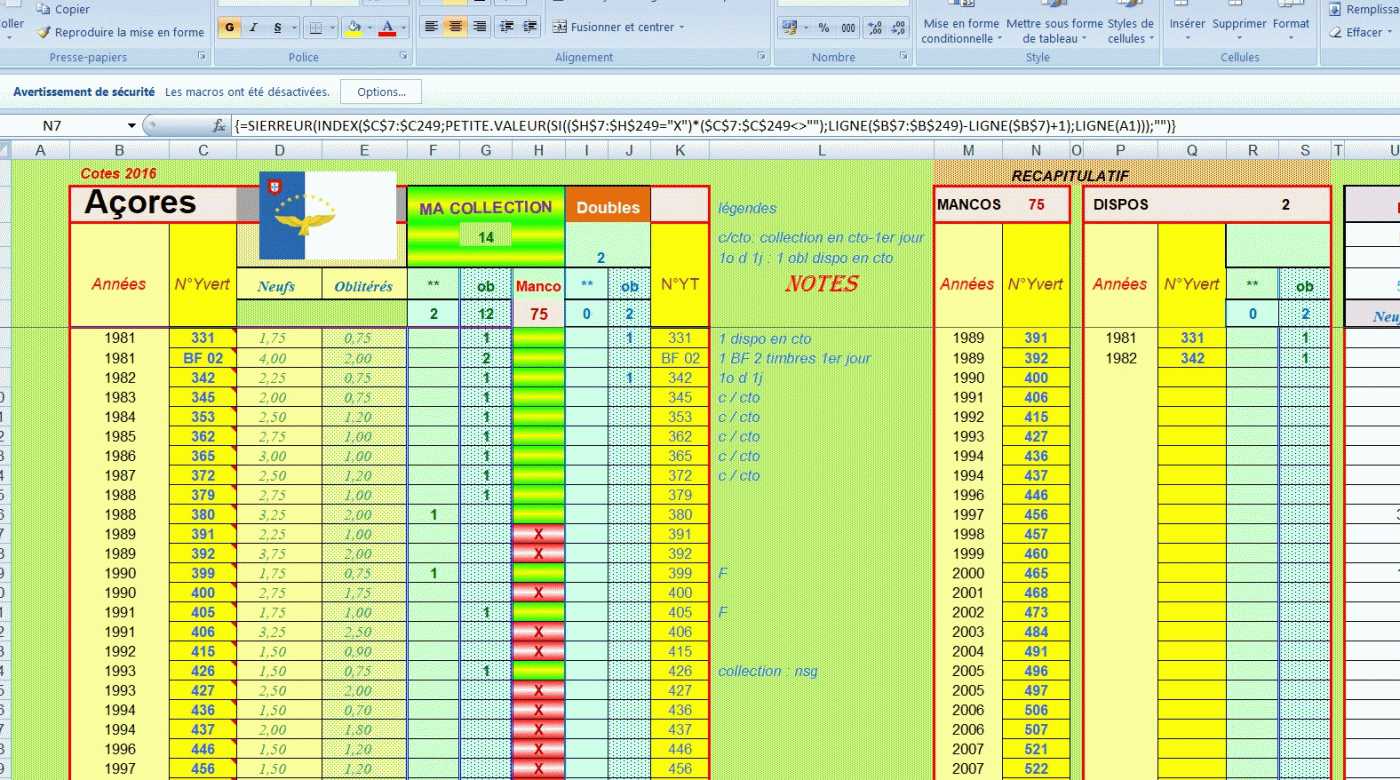Open the Options security warning button
The height and width of the screenshot is (780, 1400).
(x=381, y=92)
